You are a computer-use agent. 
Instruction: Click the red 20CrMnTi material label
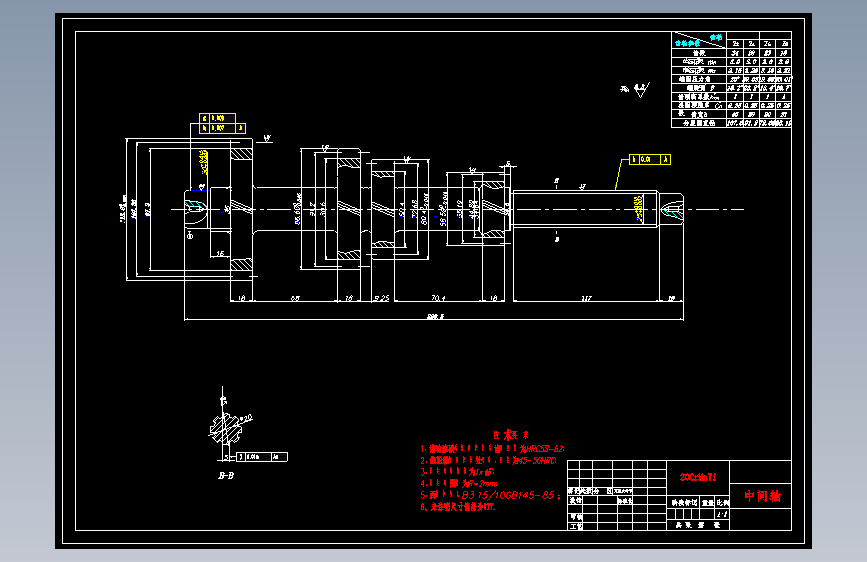[698, 477]
